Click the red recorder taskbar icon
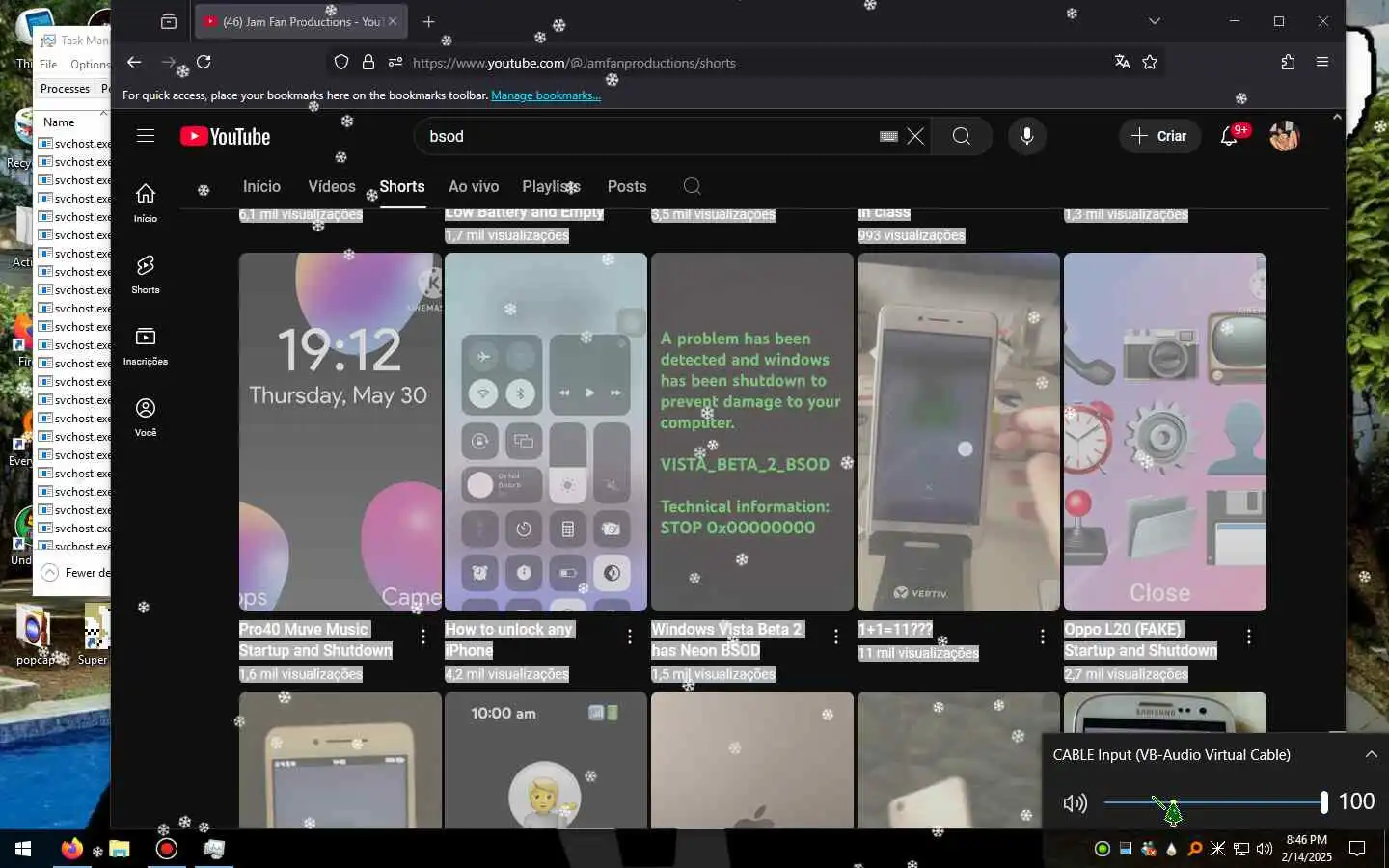The width and height of the screenshot is (1389, 868). point(167,849)
